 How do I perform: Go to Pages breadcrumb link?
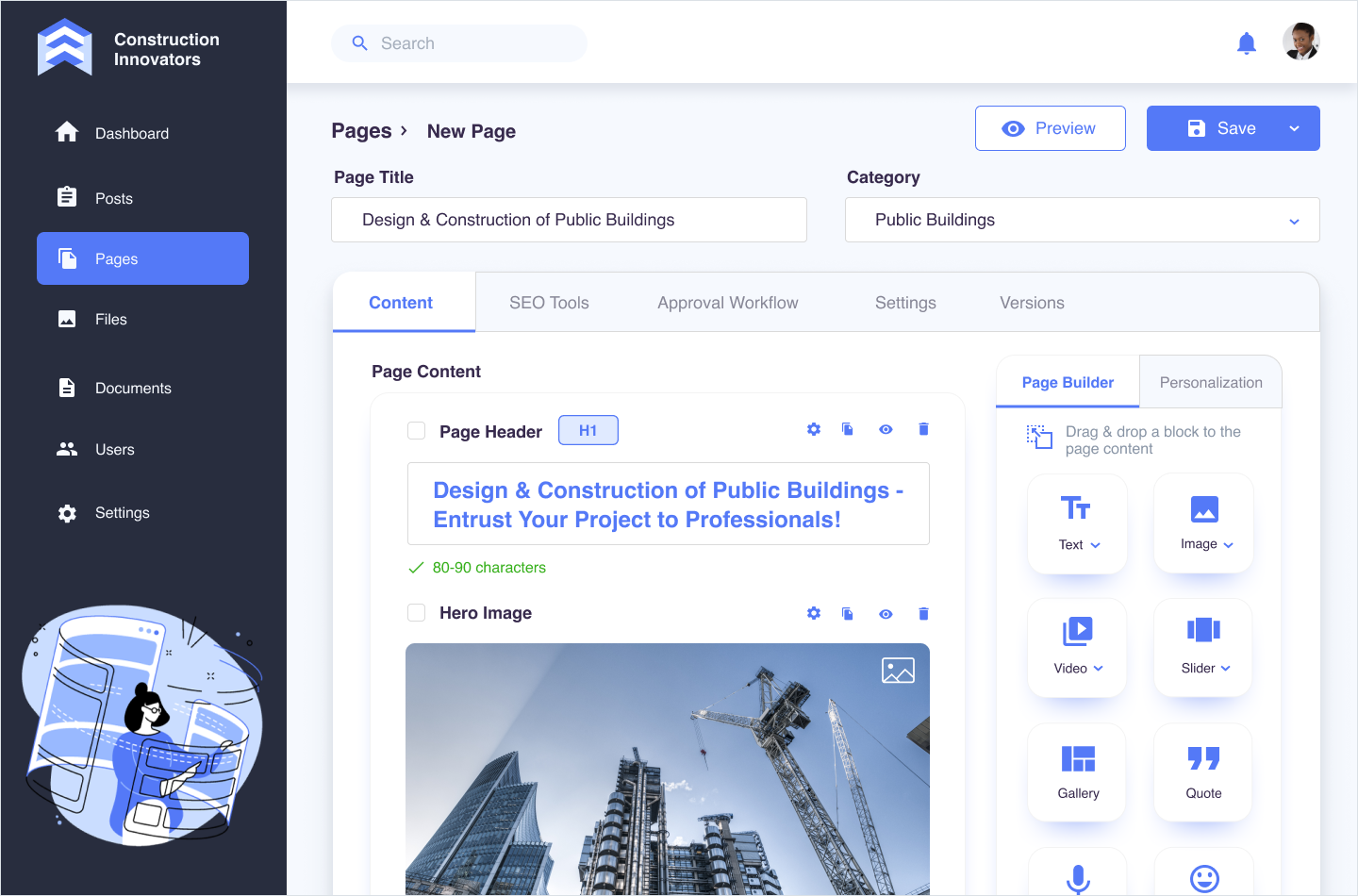361,131
